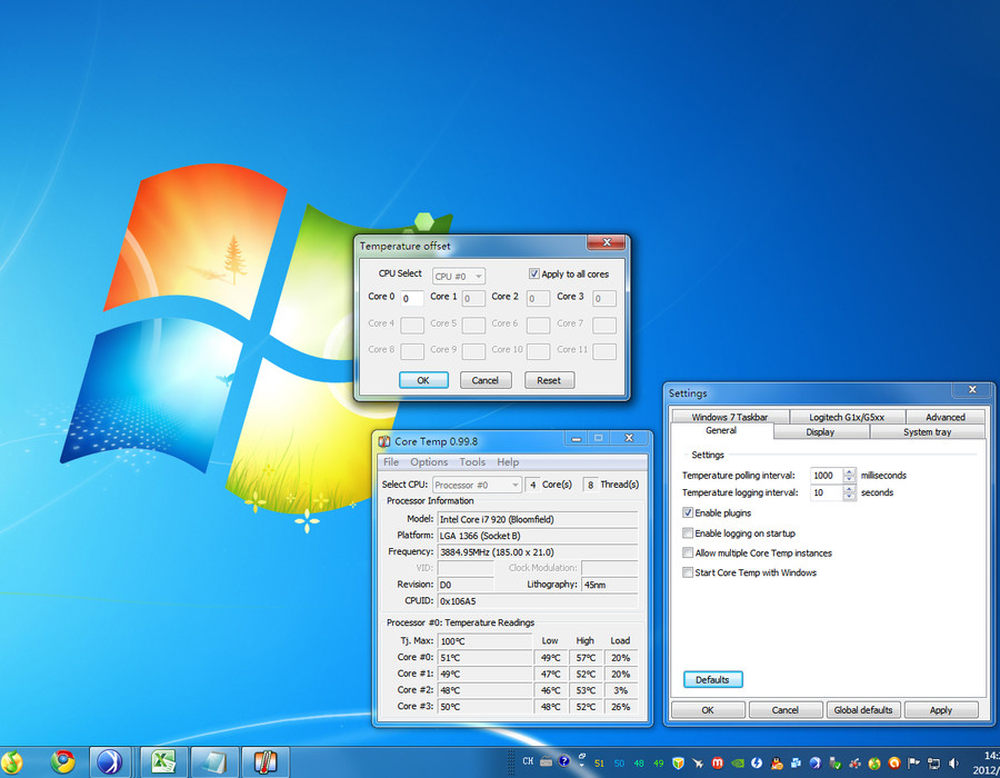Check Start Core Temp with Windows
The image size is (1000, 778).
coord(688,572)
